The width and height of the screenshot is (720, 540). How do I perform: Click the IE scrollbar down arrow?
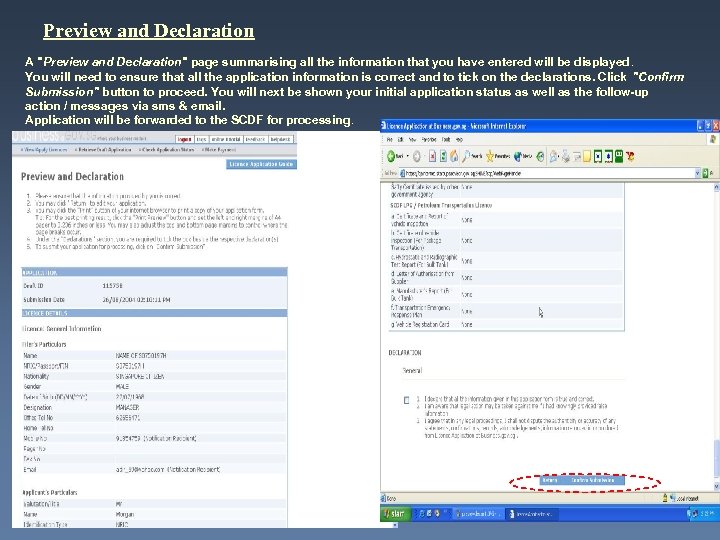pos(716,487)
